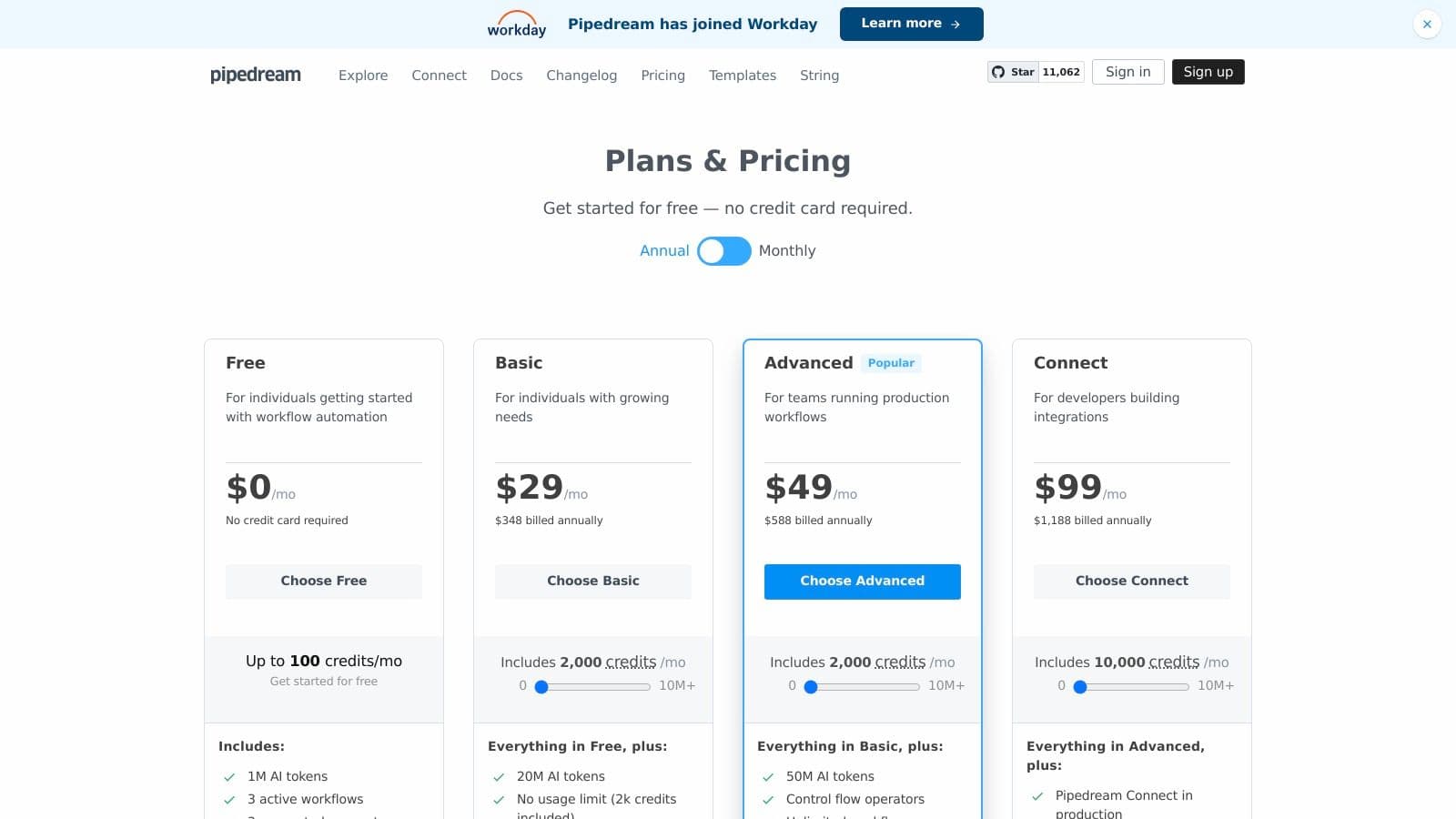Toggle the Annual/Monthly billing switch
The height and width of the screenshot is (819, 1456).
tap(724, 251)
